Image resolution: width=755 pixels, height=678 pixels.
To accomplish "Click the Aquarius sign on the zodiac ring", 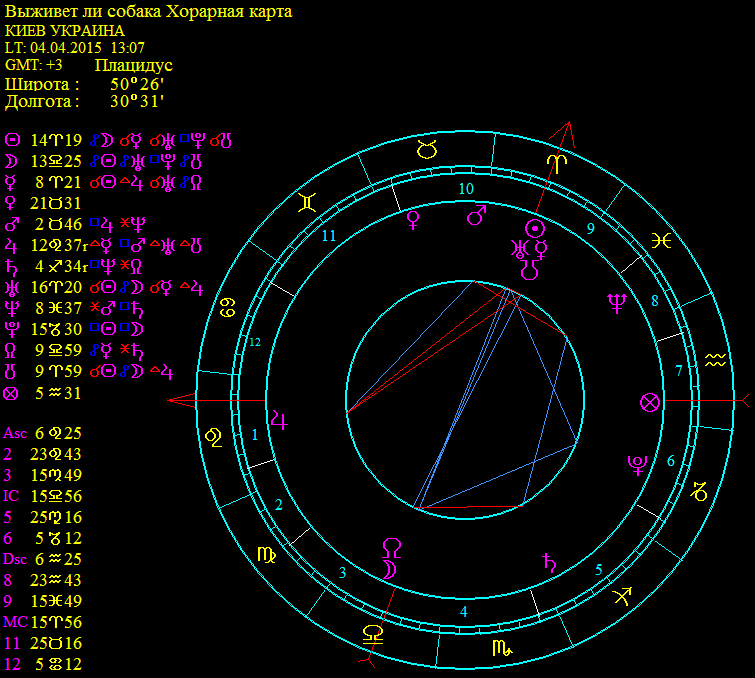I will pos(716,359).
